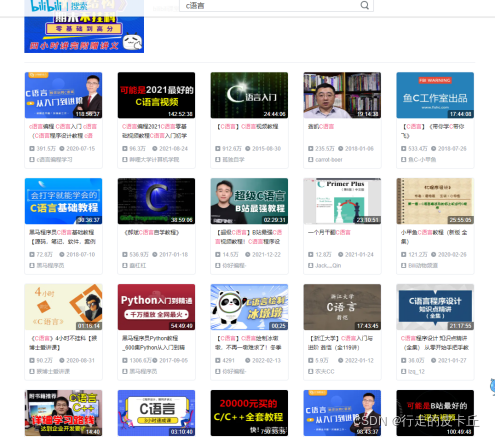Click uploader icon beside Jack__Qin

click(311, 266)
